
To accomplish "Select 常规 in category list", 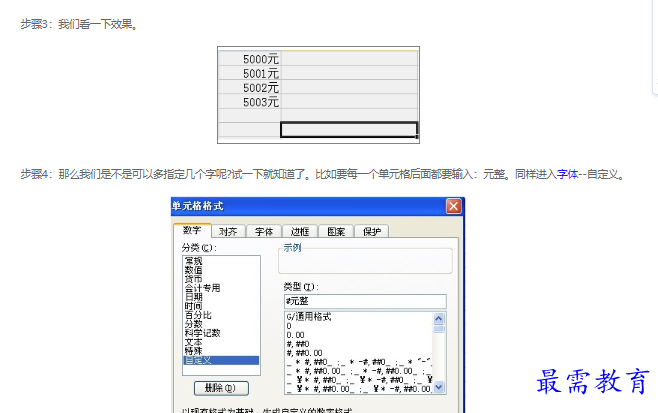I will [221, 261].
